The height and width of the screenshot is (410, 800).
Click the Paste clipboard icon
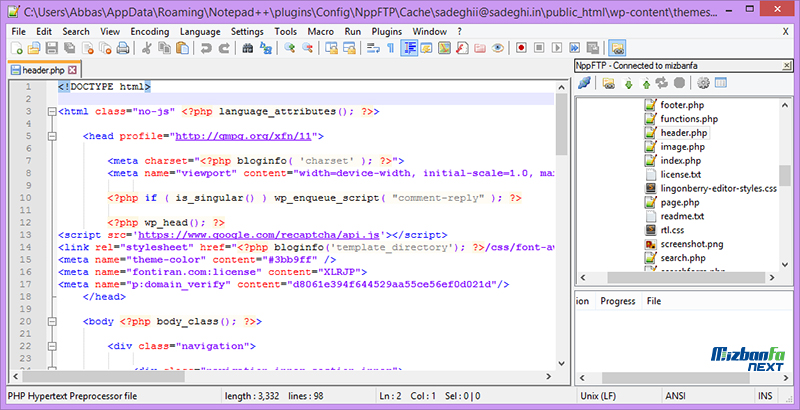click(x=182, y=48)
